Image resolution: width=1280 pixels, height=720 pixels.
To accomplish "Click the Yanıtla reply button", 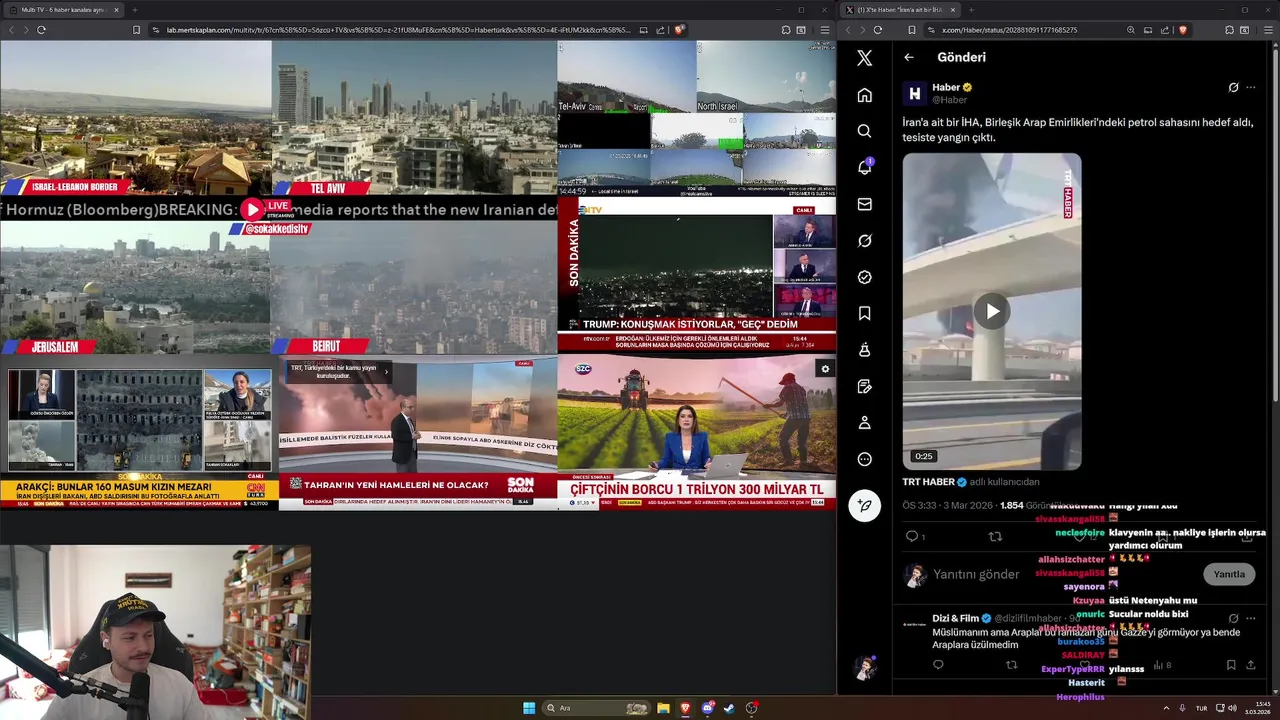I will coord(1229,574).
